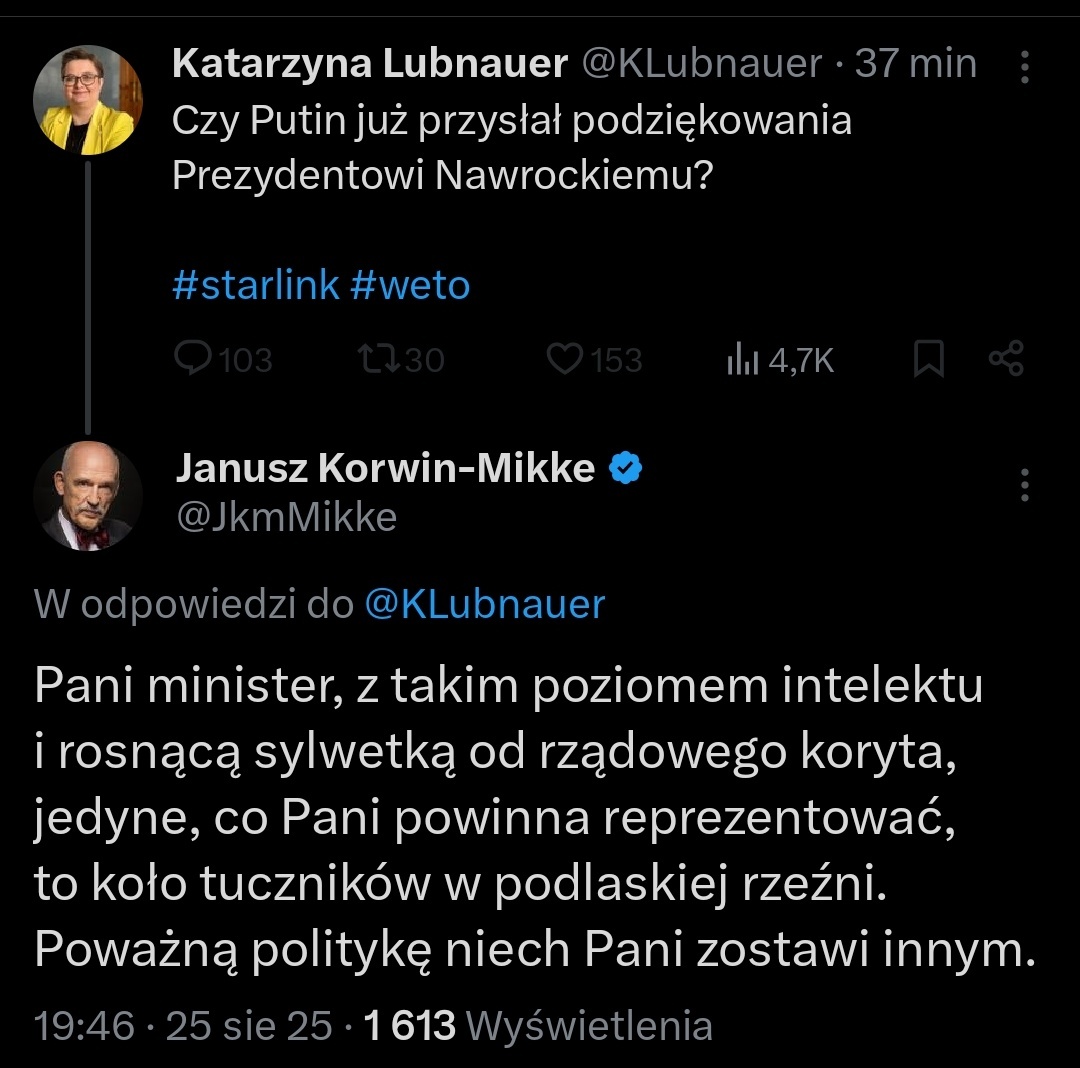Viewport: 1080px width, 1068px height.
Task: Open Janusz Korwin-Mikke's profile avatar
Action: click(88, 496)
